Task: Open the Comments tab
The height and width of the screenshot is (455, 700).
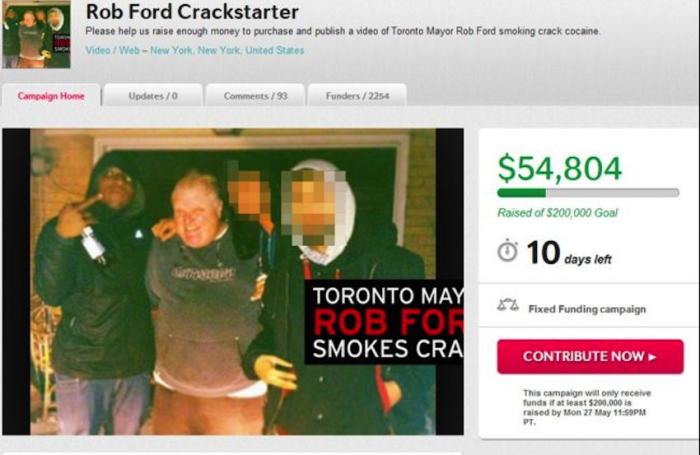Action: (x=255, y=96)
